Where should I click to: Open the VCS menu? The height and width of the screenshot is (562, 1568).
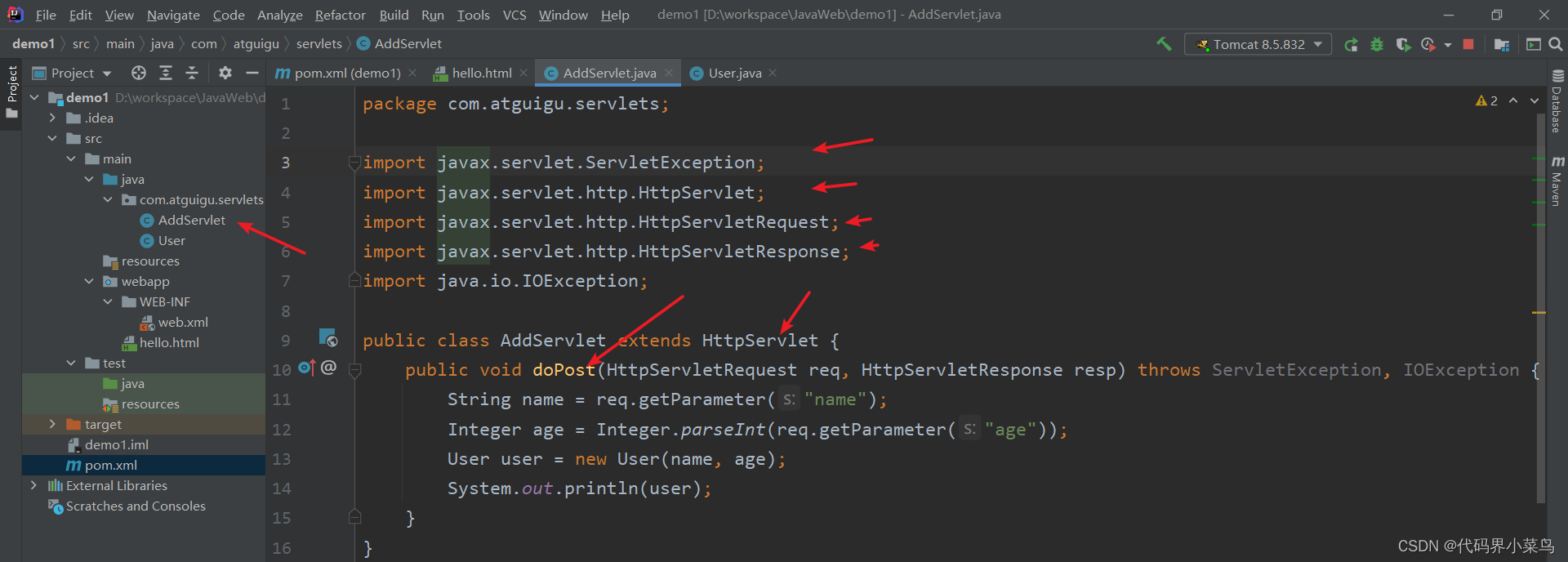pos(514,15)
